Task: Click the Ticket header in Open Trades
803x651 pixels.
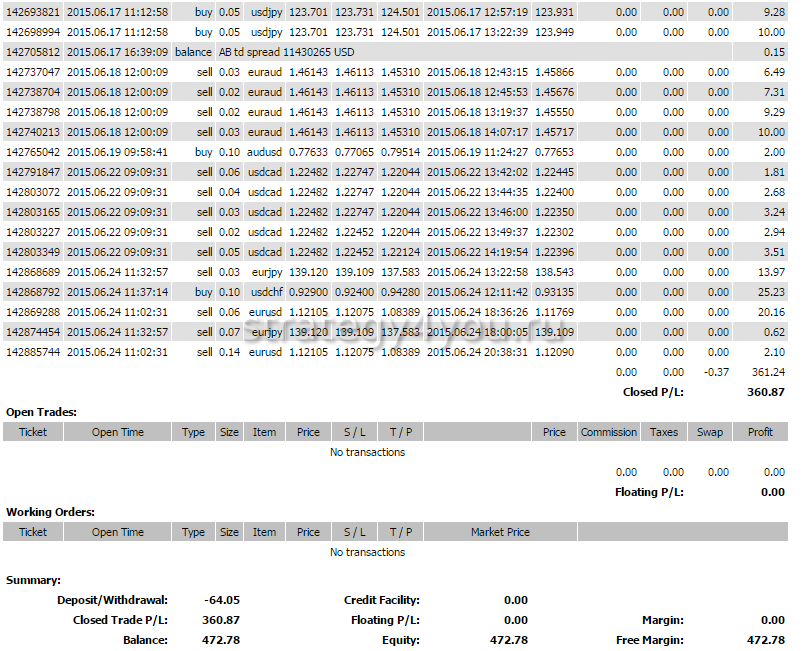Action: point(33,432)
